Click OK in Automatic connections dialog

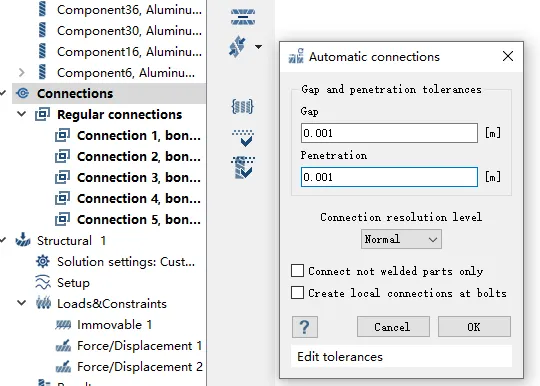coord(474,326)
